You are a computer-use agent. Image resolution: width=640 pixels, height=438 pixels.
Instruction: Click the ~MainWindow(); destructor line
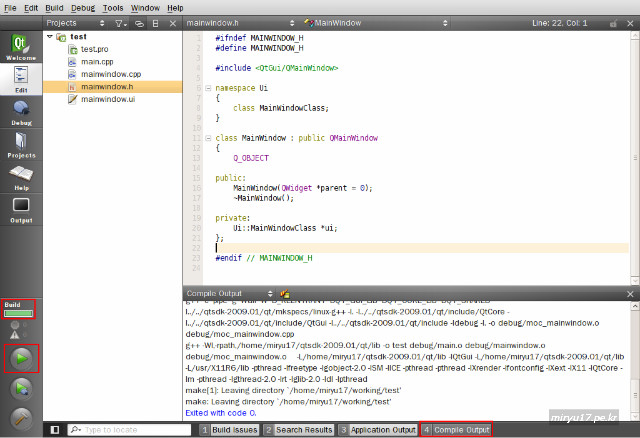[263, 198]
